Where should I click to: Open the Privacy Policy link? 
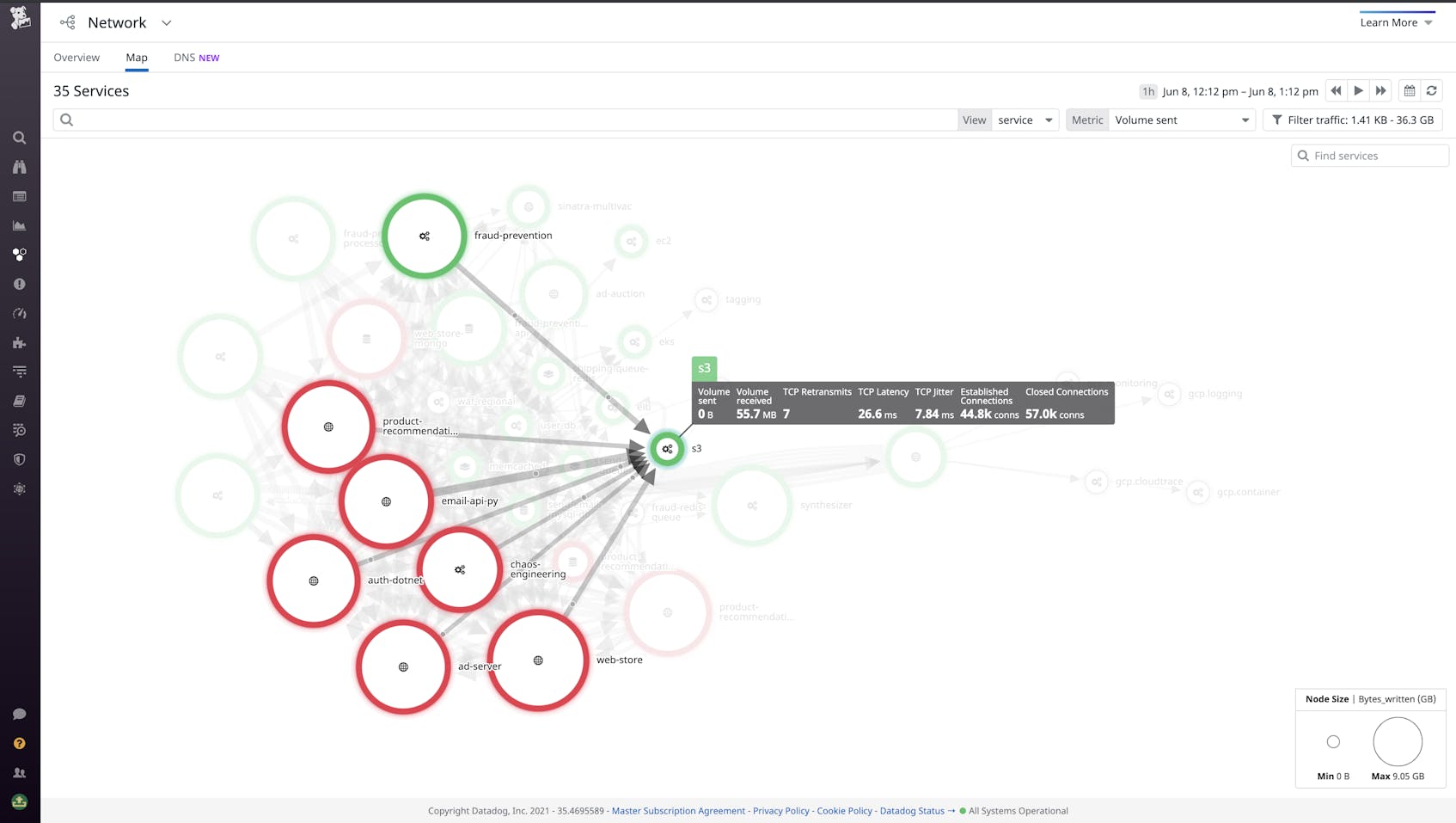(780, 811)
